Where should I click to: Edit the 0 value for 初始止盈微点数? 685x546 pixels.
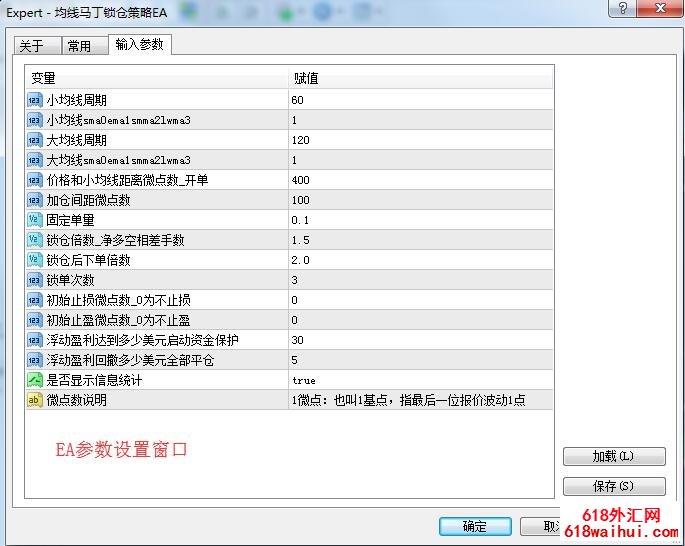tap(421, 320)
